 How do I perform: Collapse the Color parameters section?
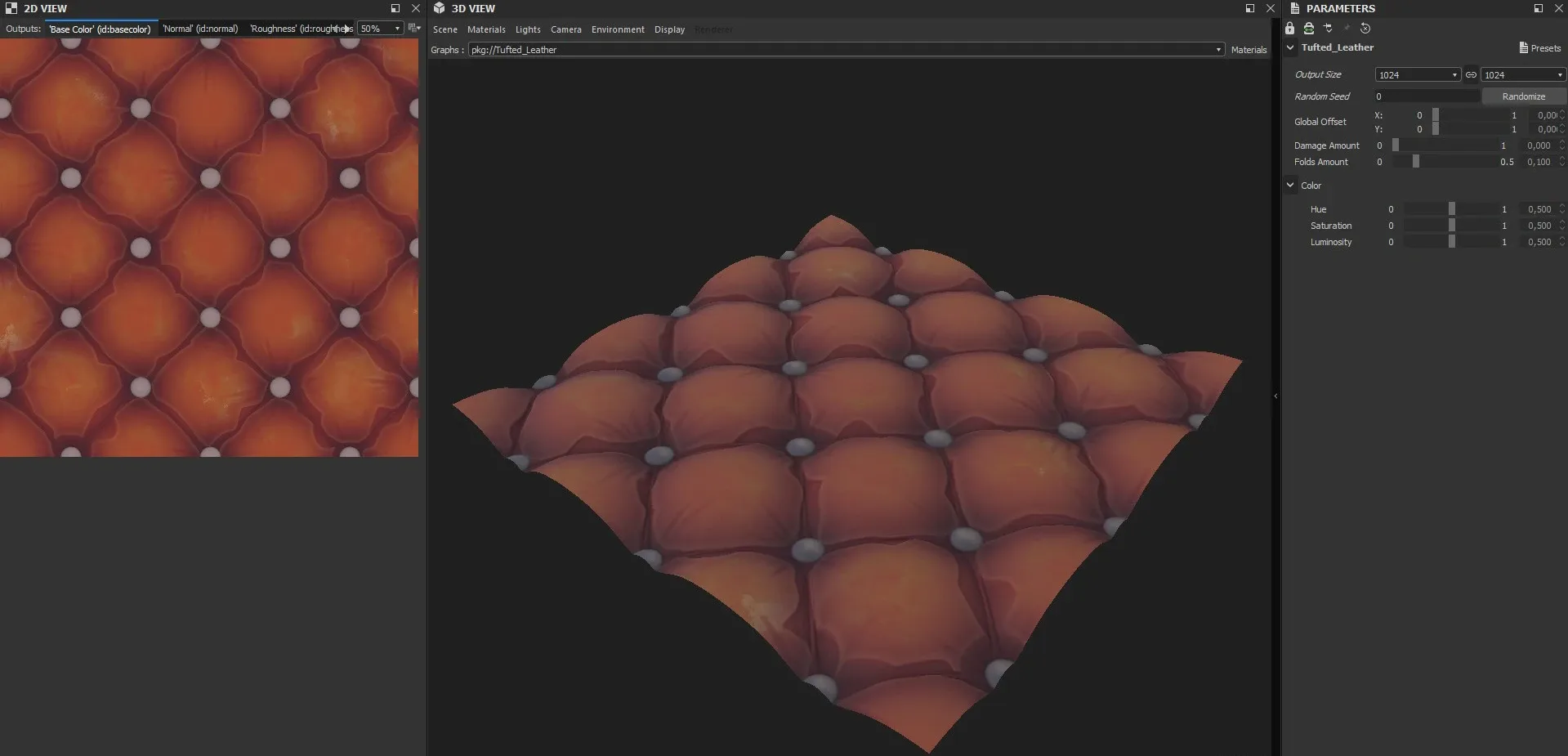1291,186
